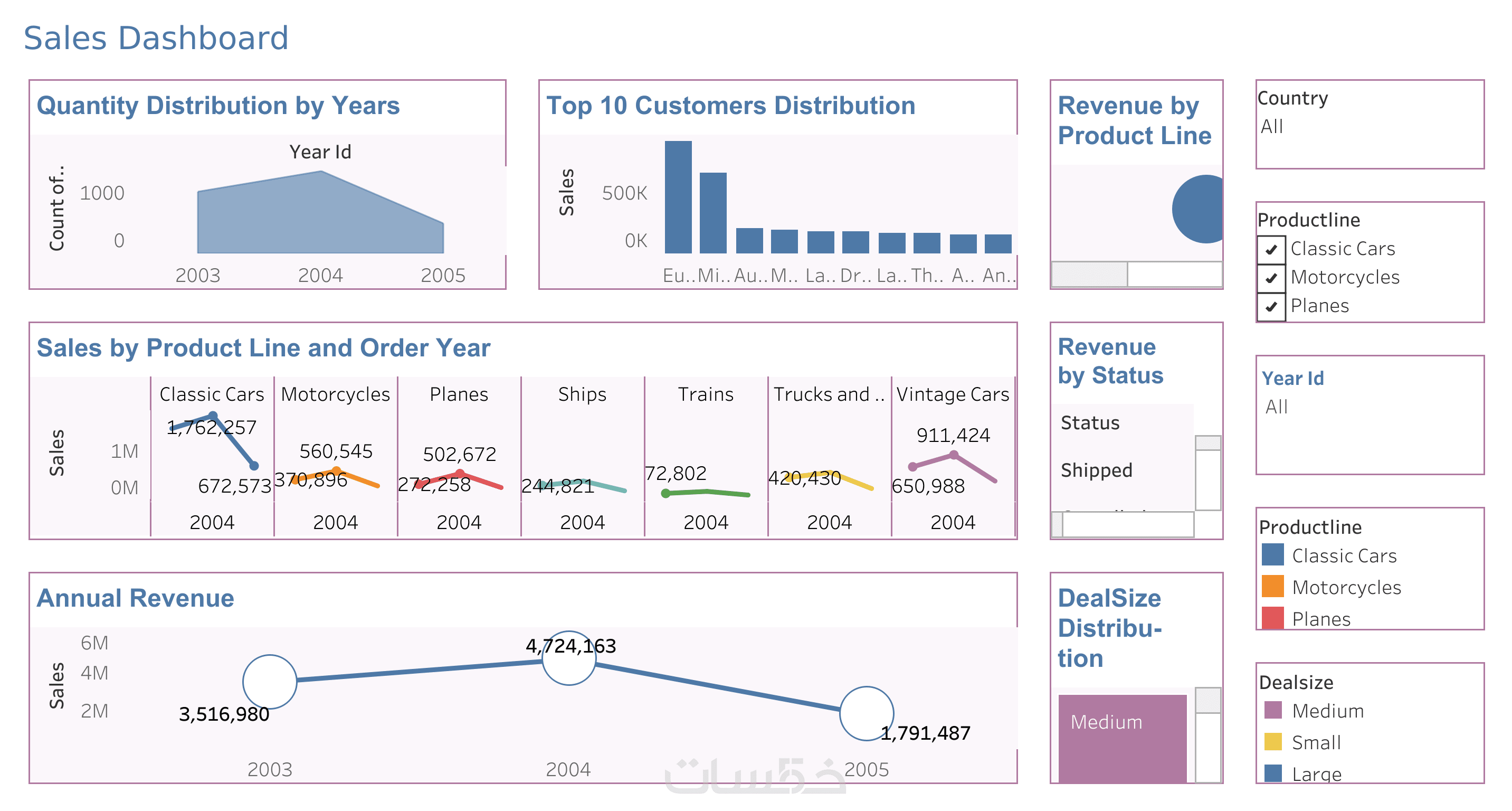Click the 2003 Annual Revenue circle marker
The height and width of the screenshot is (811, 1512).
[x=269, y=682]
